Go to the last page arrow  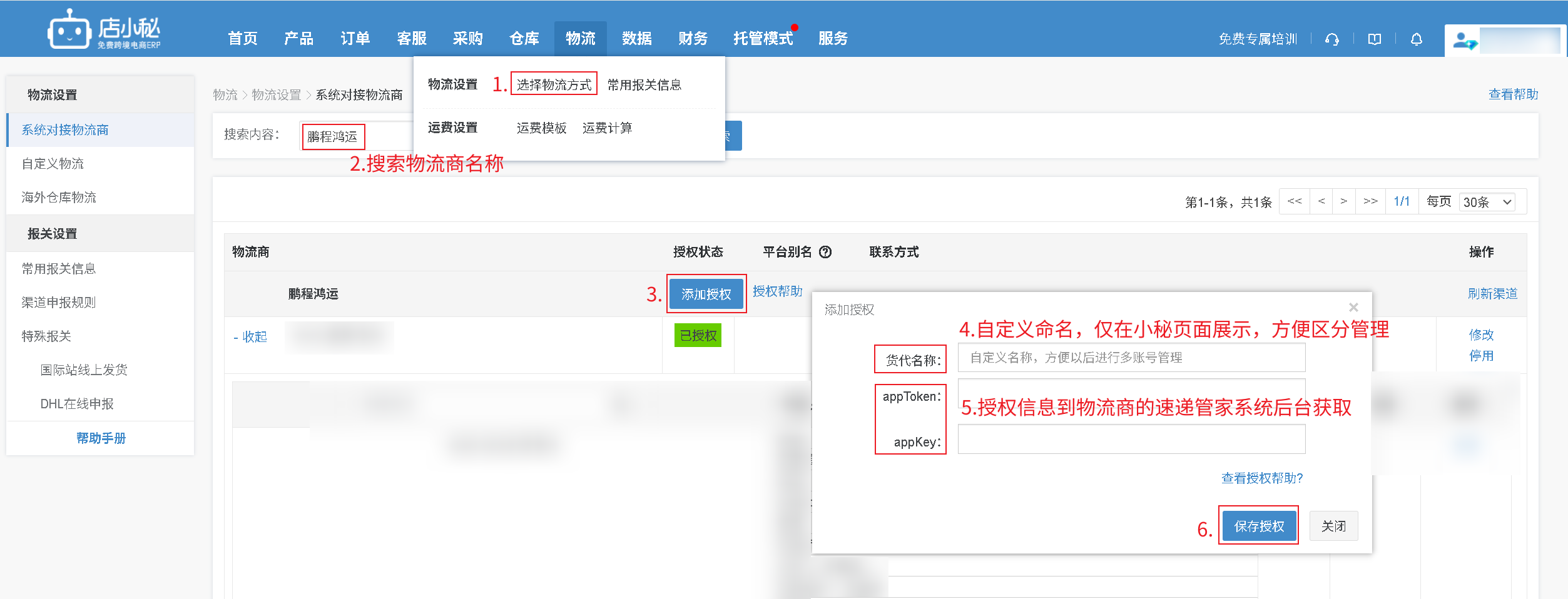pos(1370,201)
